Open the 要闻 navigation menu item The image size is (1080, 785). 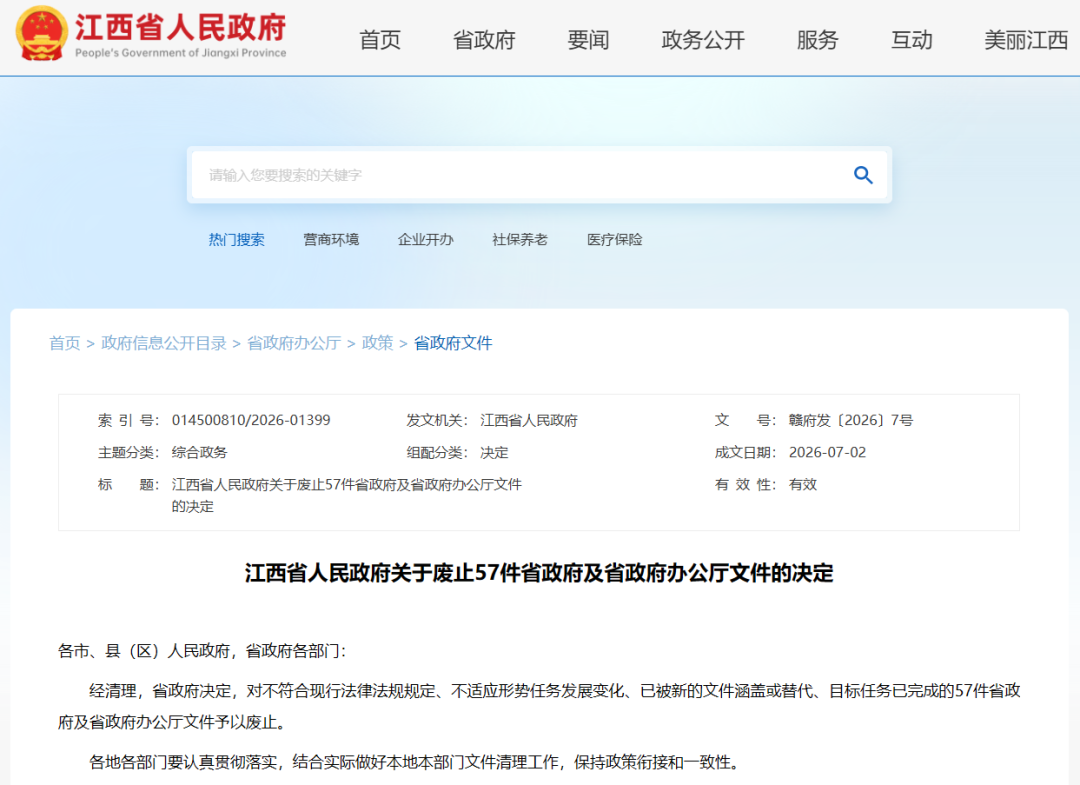point(588,40)
